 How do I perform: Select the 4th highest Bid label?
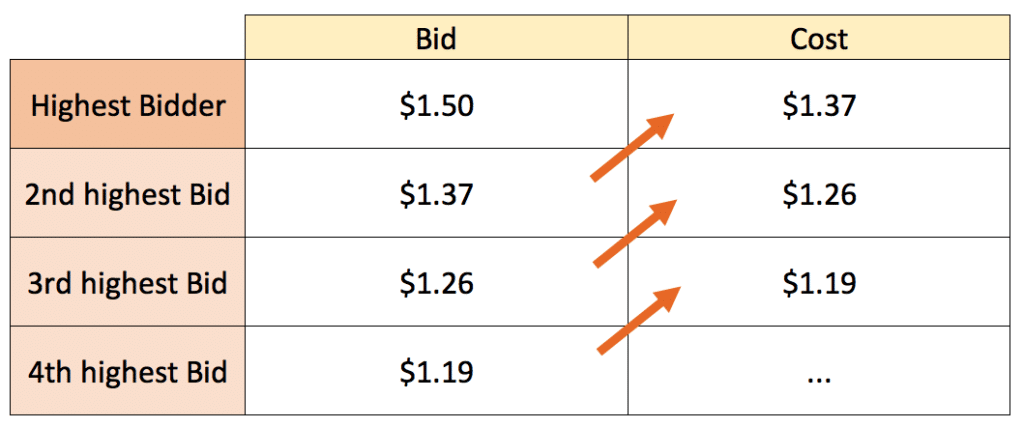tap(128, 372)
